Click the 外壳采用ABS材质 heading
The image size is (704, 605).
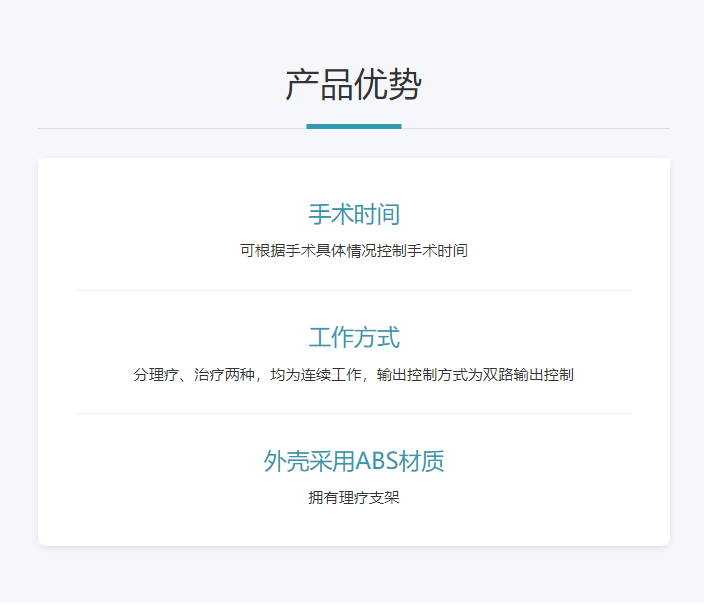coord(353,461)
